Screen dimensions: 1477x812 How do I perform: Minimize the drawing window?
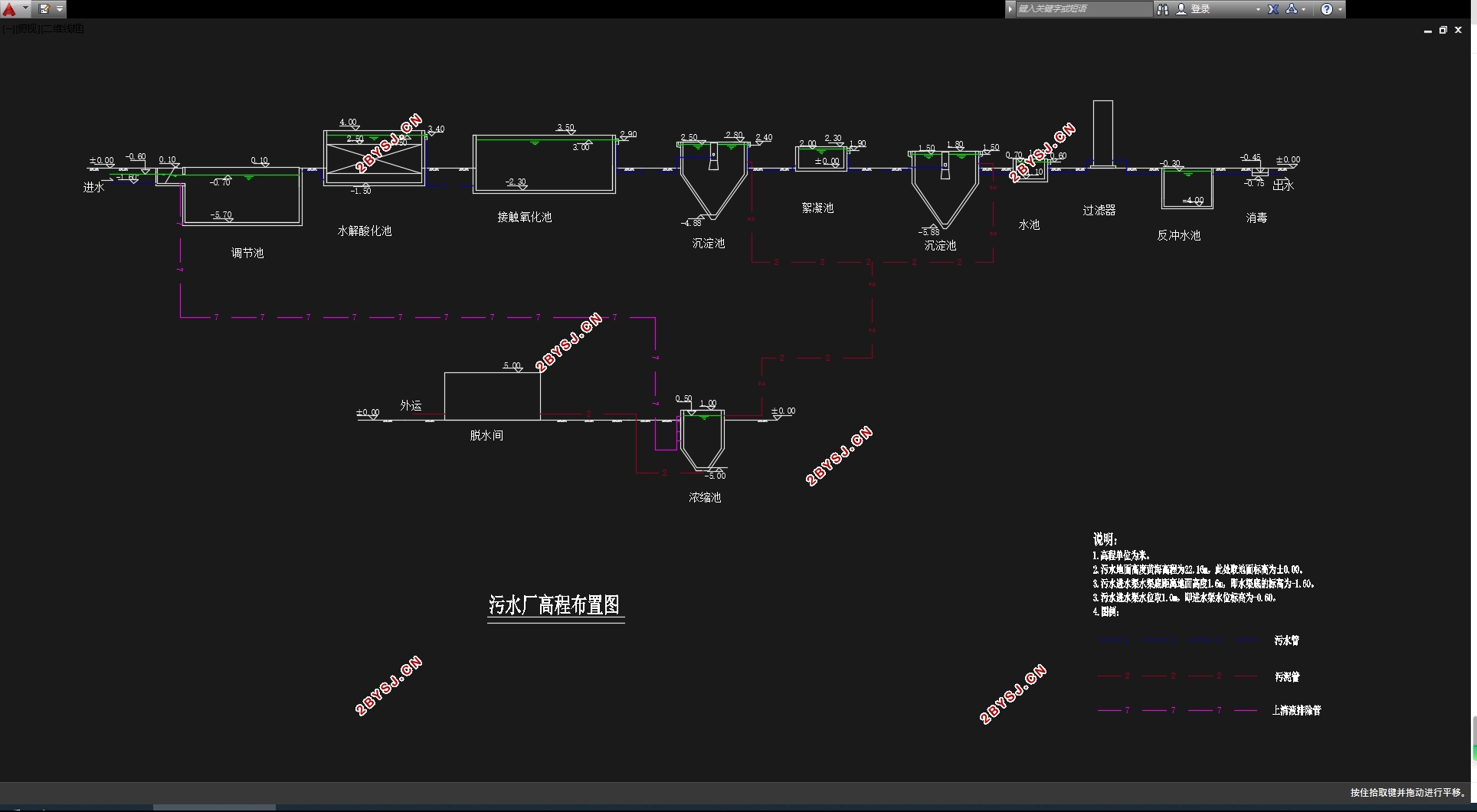(1428, 31)
